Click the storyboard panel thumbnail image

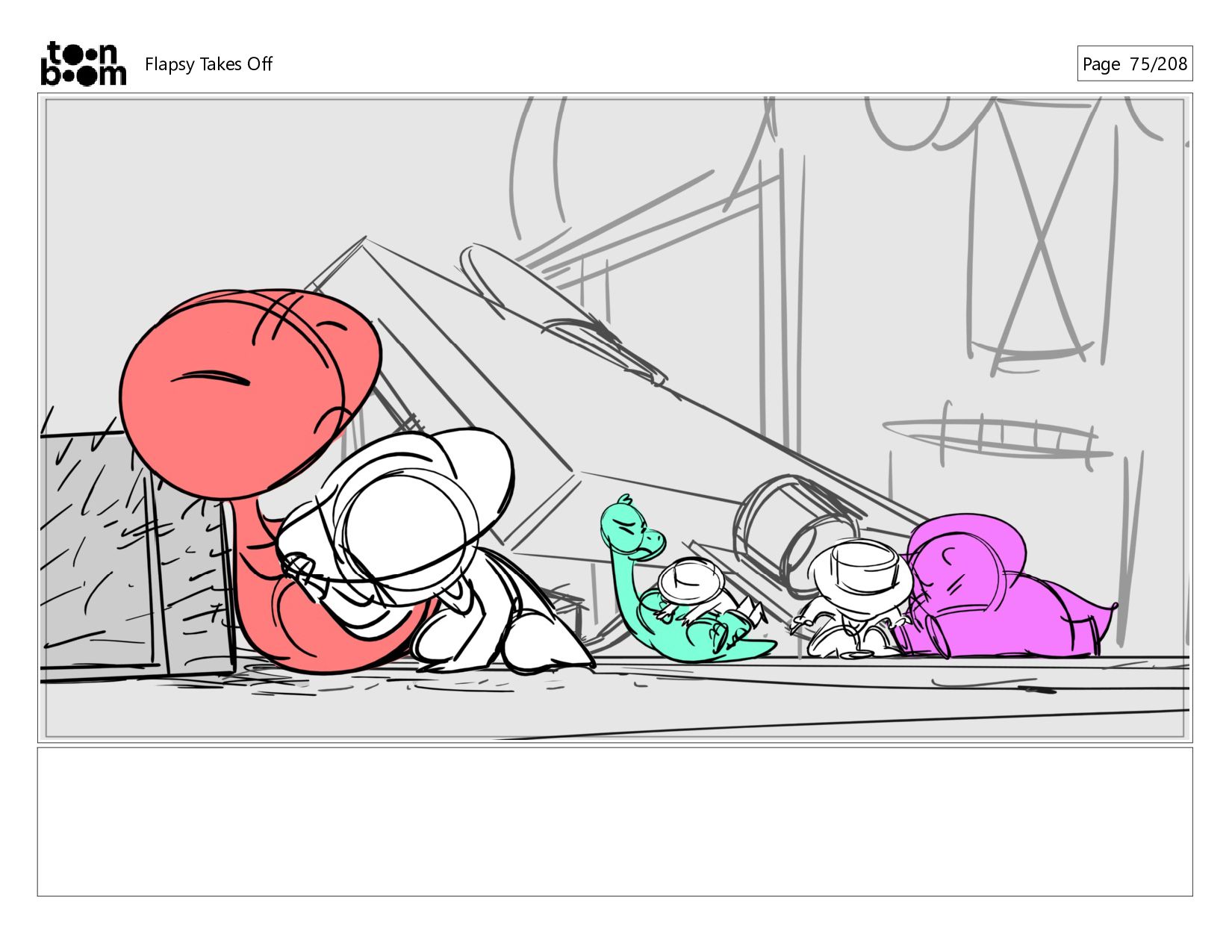[x=615, y=417]
